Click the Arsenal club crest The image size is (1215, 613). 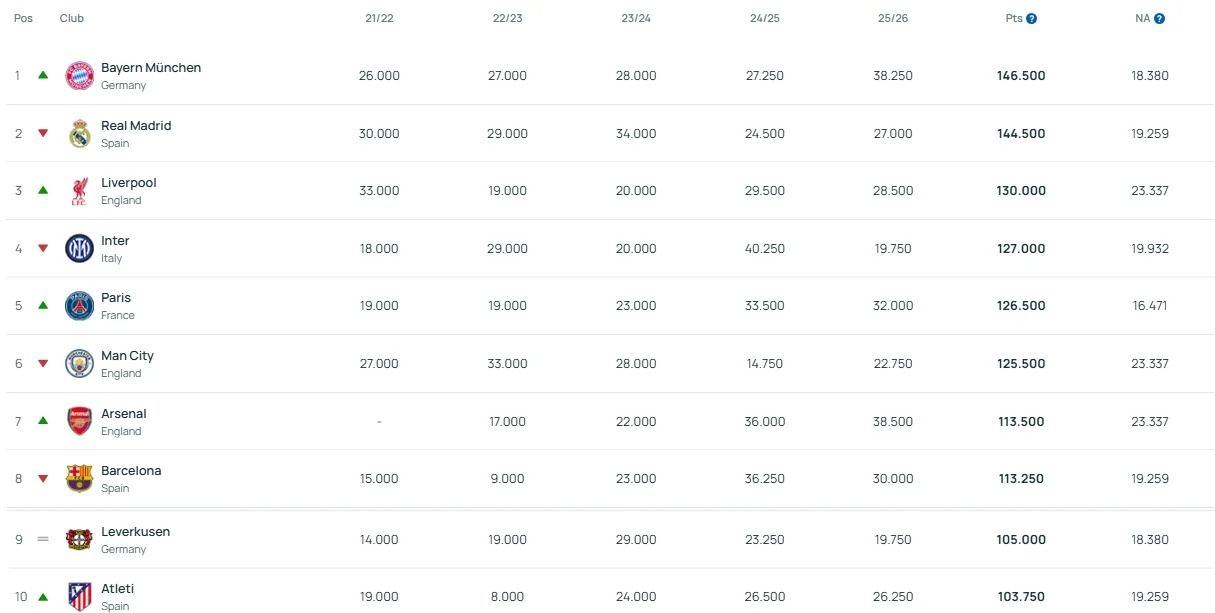point(79,421)
